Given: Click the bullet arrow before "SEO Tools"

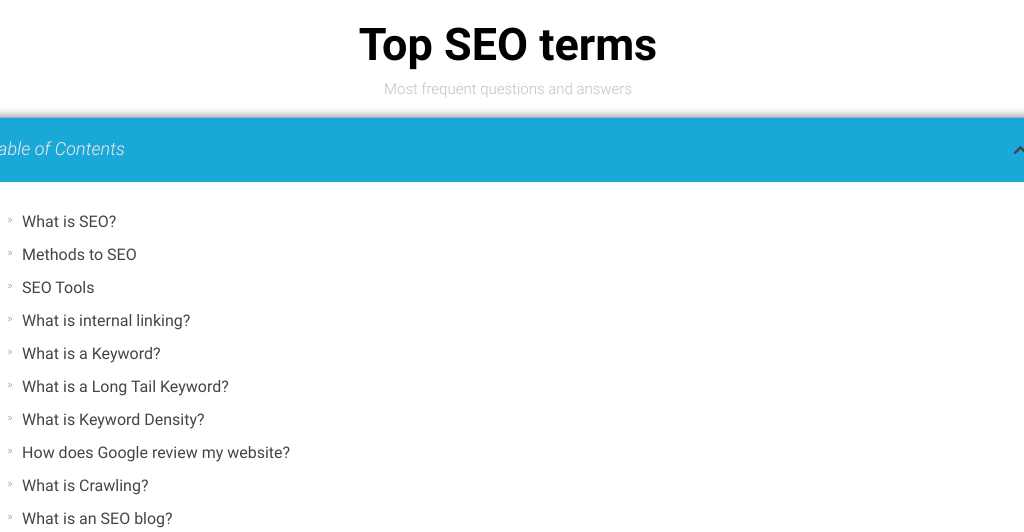Looking at the screenshot, I should [10, 287].
